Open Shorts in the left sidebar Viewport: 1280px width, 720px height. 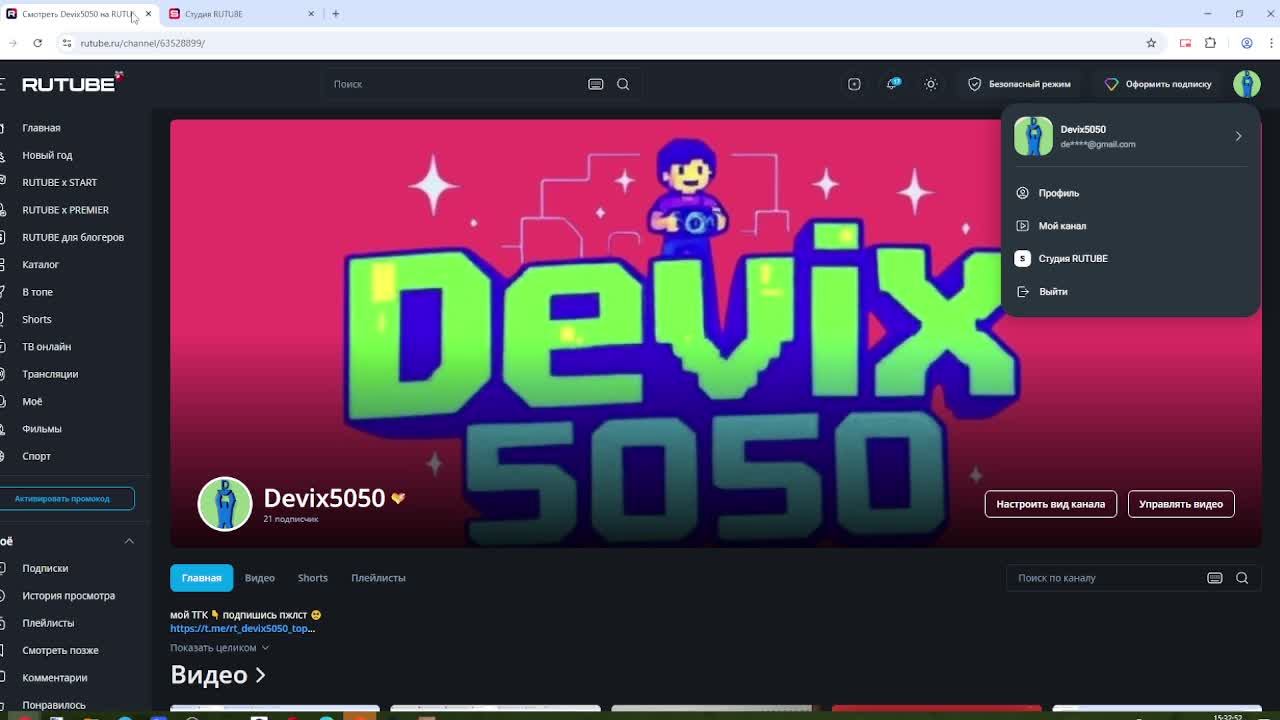pos(37,319)
